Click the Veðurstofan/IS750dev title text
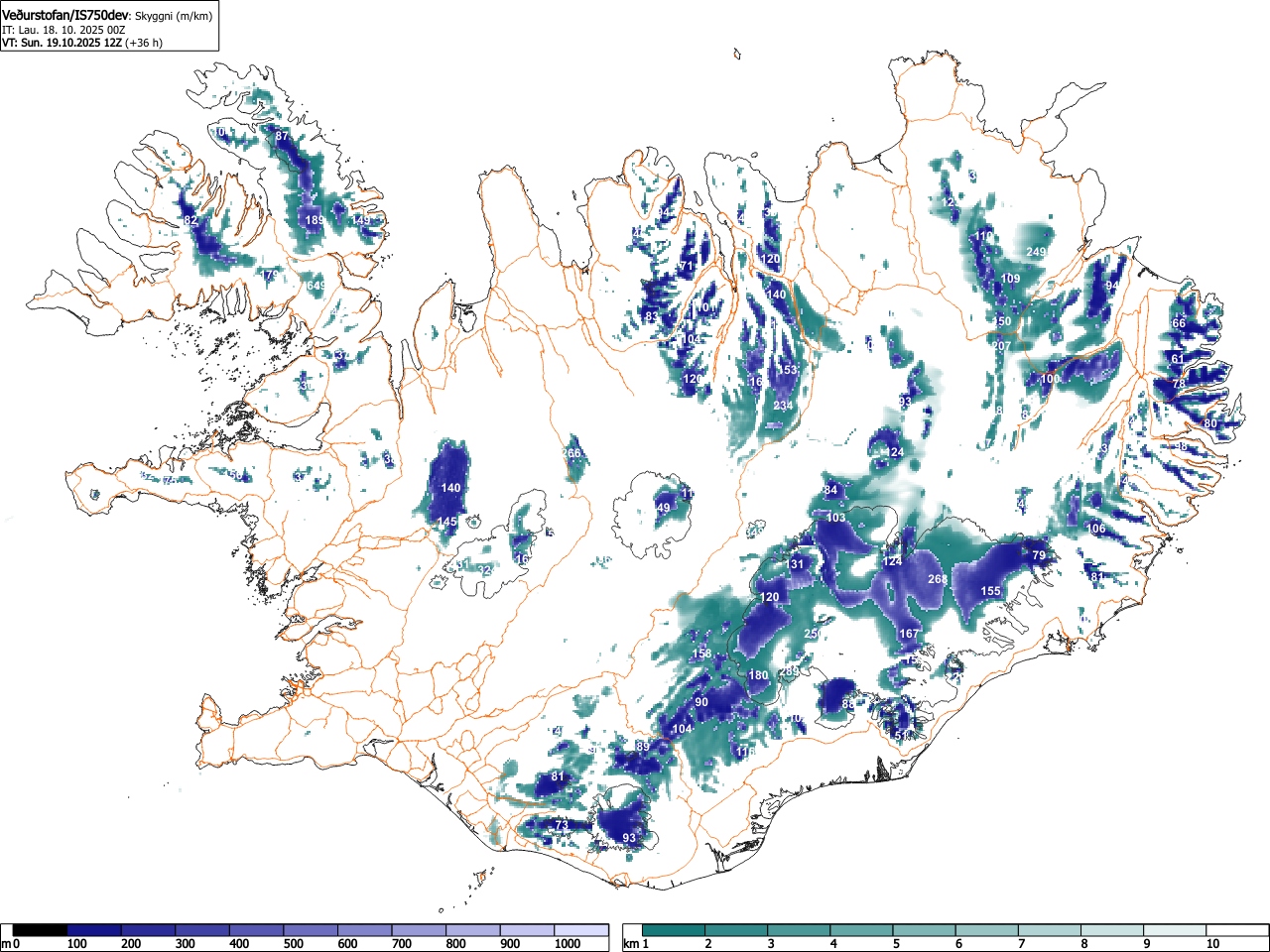 [x=65, y=15]
